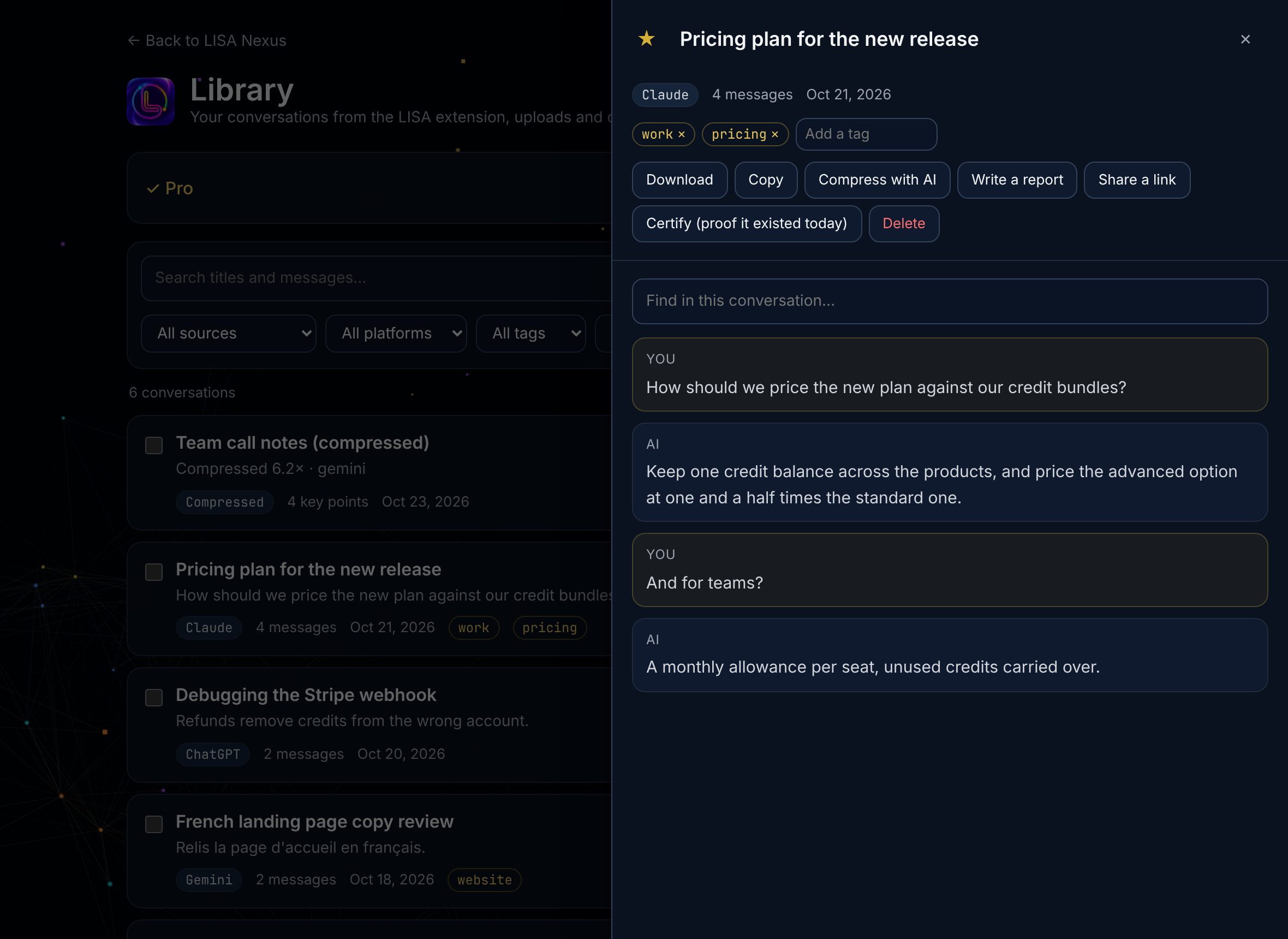The height and width of the screenshot is (939, 1288).
Task: Click the Claude platform badge in panel
Action: [665, 95]
